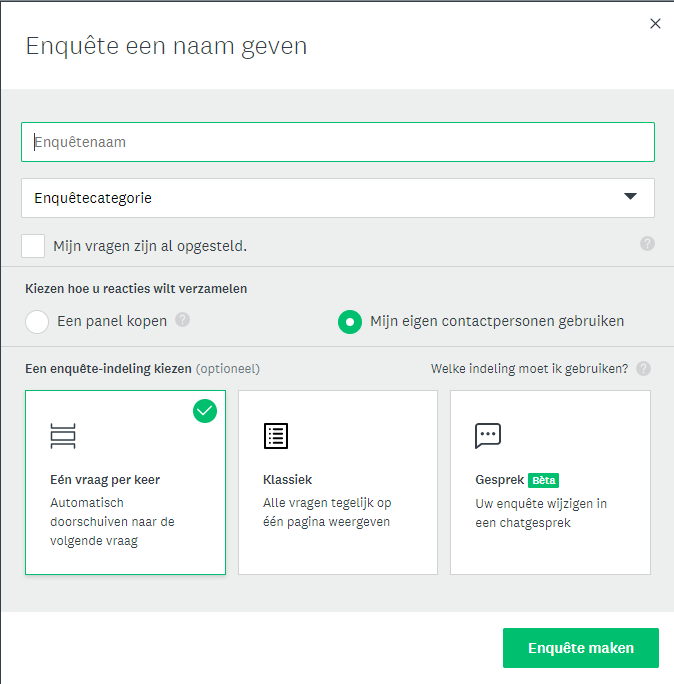Focus the Enquêtenaam text field

pos(338,142)
